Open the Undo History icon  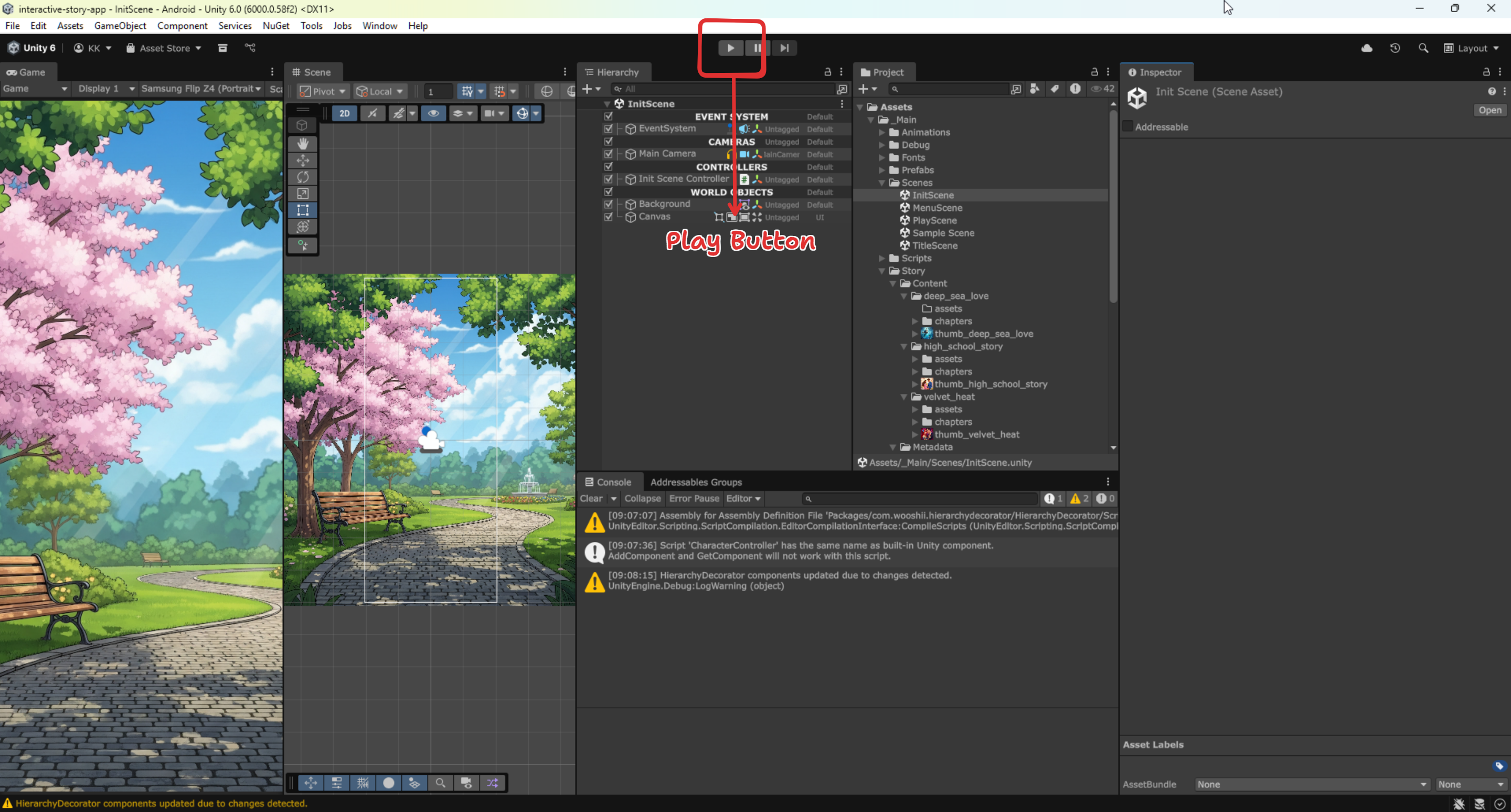(x=1395, y=48)
